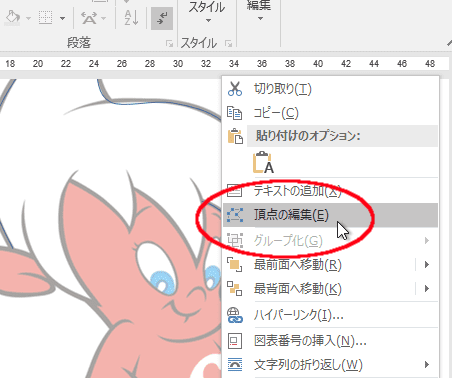
Task: Click the edit points vertex icon
Action: 235,215
